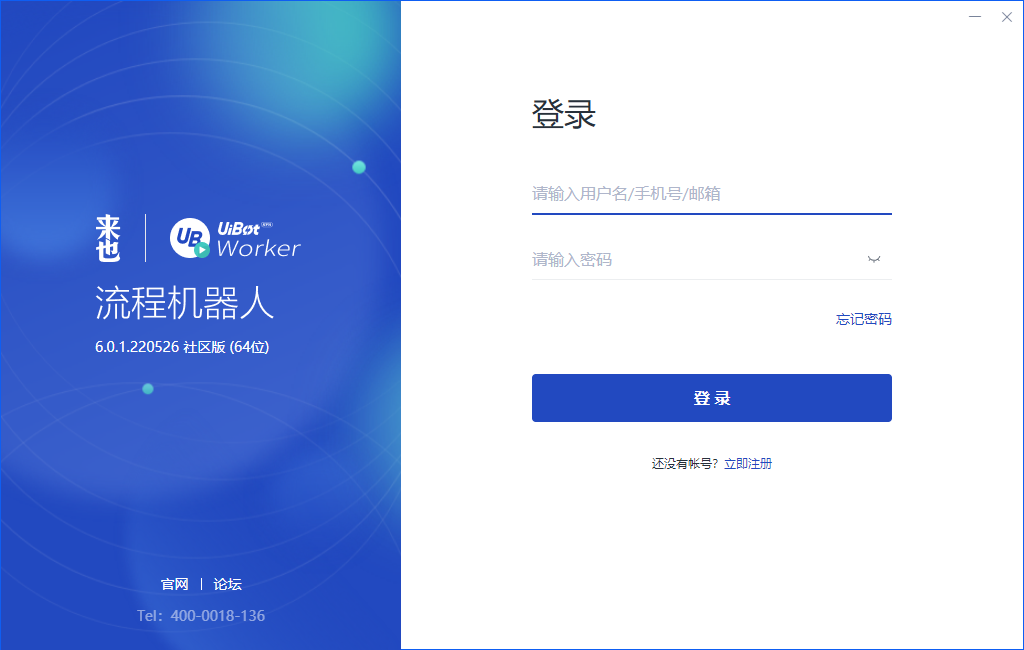
Task: Visit the 论坛 forum link
Action: coord(228,584)
